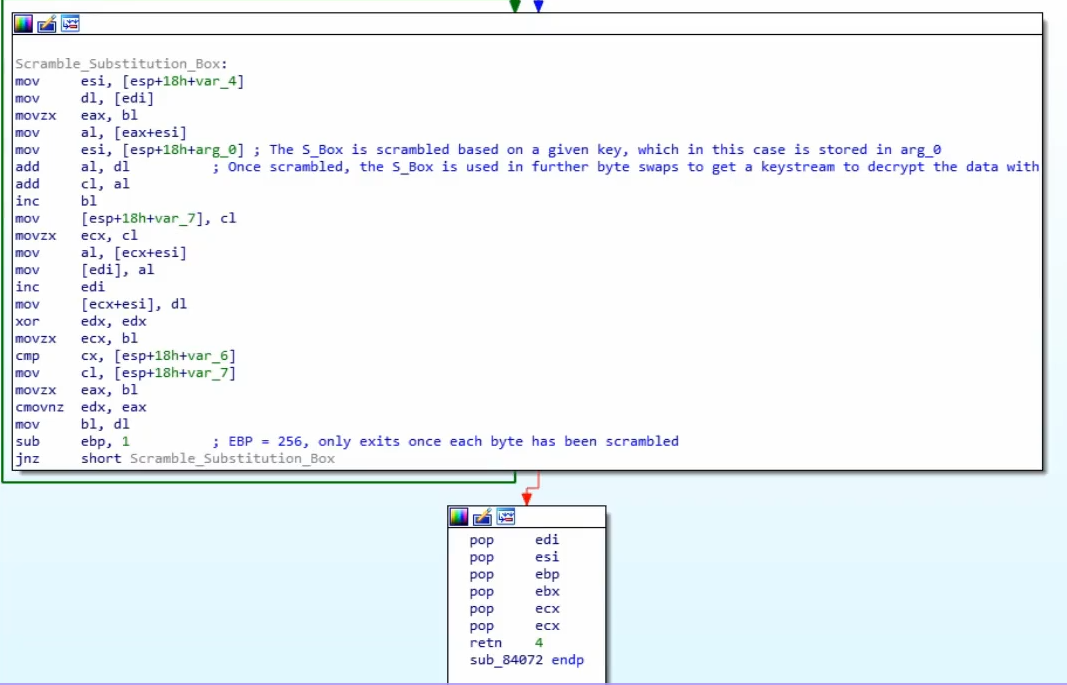
Task: Select the 'cmovnz edx, eax' line
Action: click(x=80, y=407)
